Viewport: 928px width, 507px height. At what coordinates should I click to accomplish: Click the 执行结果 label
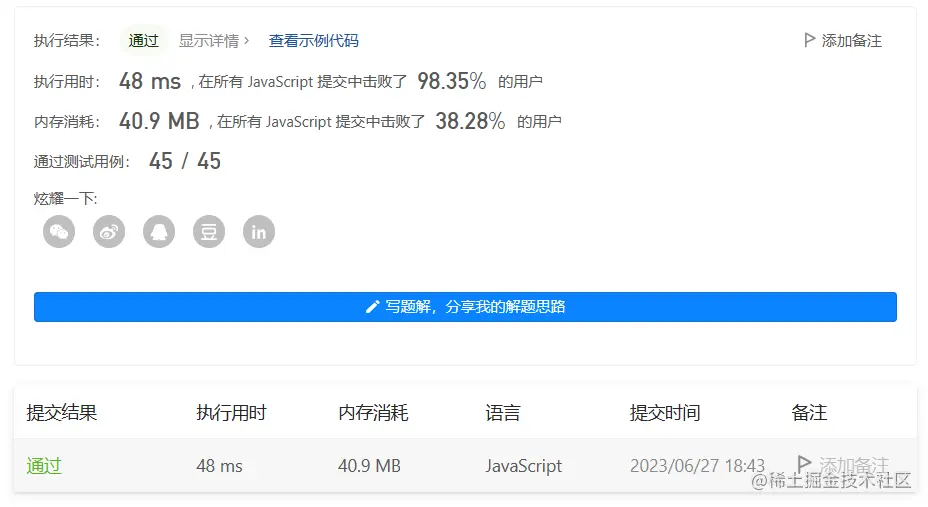pos(67,40)
